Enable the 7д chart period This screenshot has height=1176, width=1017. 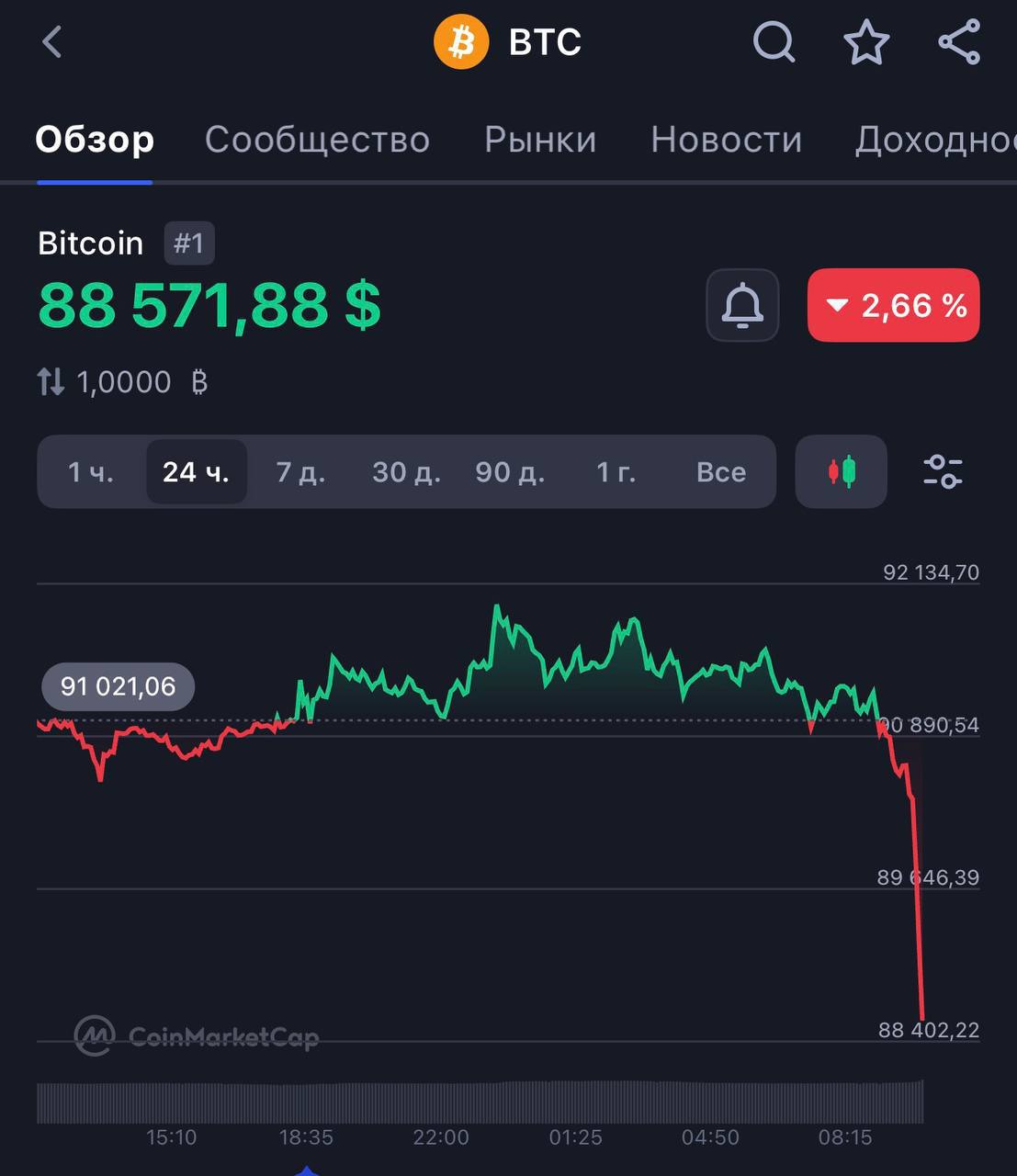(x=300, y=472)
